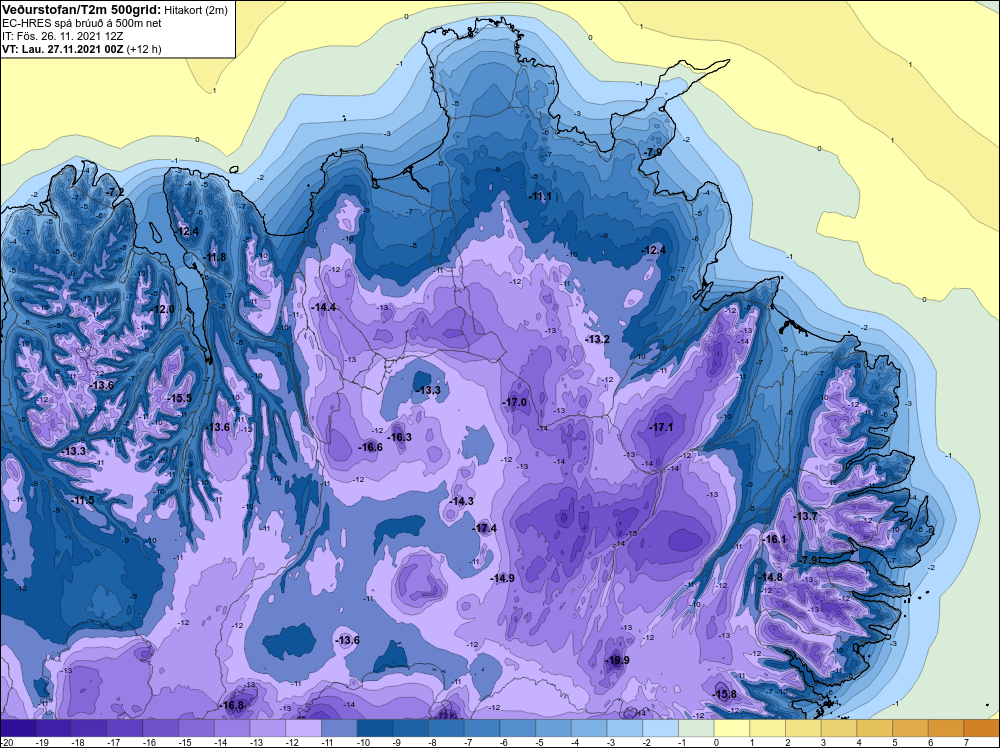Click the -19.9 temperature value on map
Screen dimensions: 1000x748
click(617, 660)
